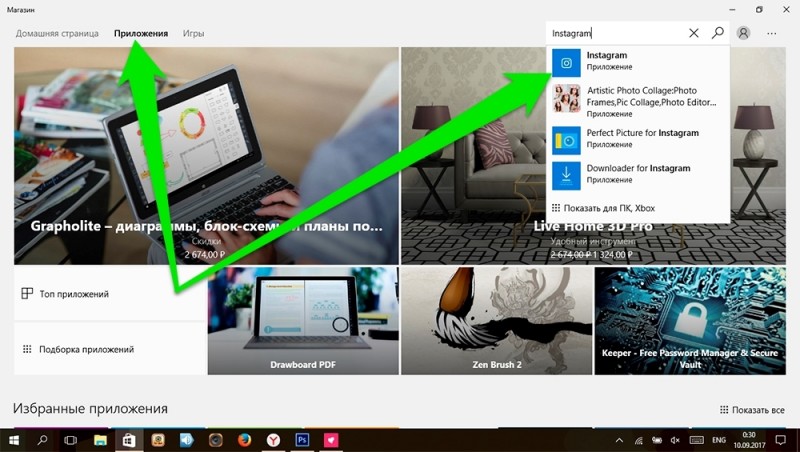The width and height of the screenshot is (800, 452).
Task: Click the Подборка приложений dots icon
Action: coord(27,349)
